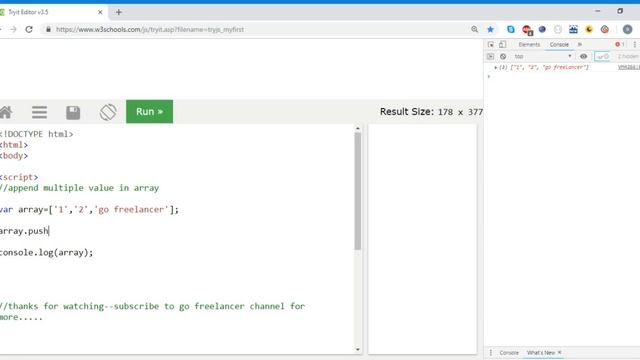Open the drawer kebab menu in DevTools

[491, 353]
